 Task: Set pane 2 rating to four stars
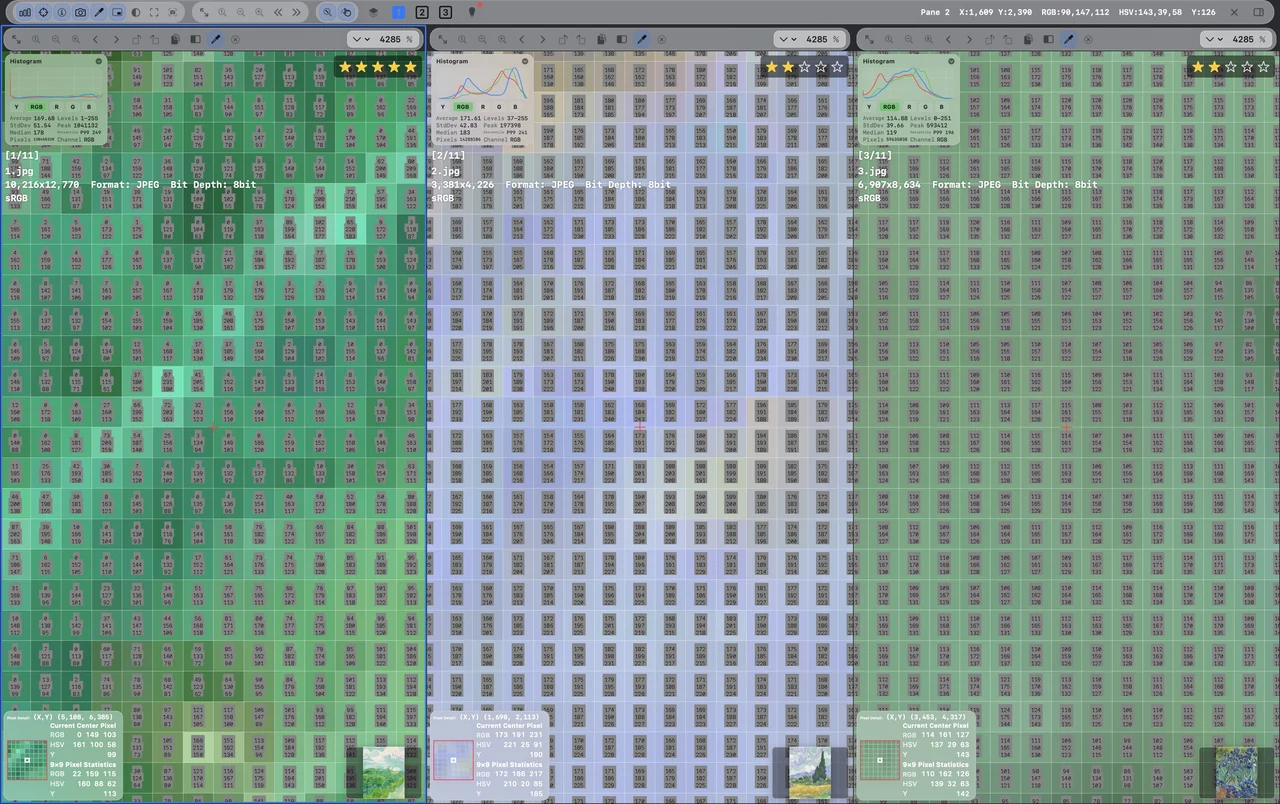(821, 67)
